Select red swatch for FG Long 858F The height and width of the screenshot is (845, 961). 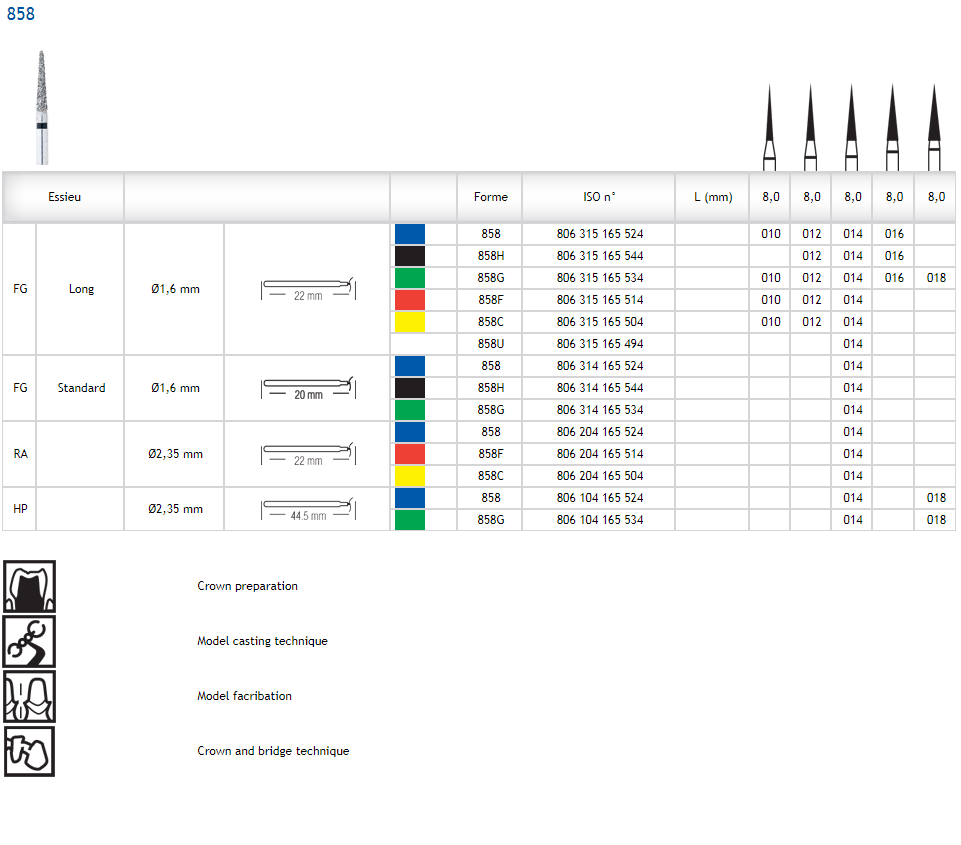pos(410,300)
